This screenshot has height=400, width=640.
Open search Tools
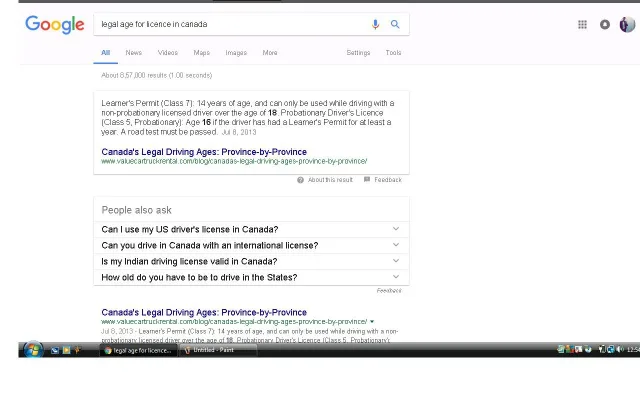[393, 53]
